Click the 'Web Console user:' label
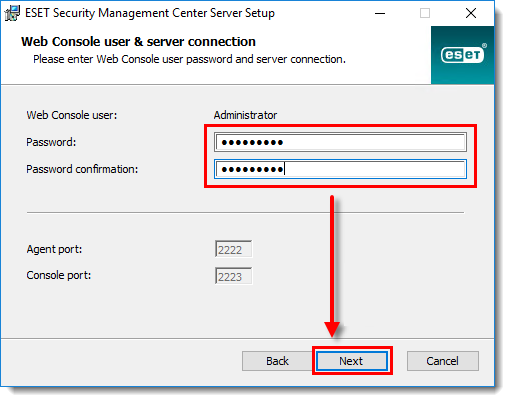This screenshot has height=402, width=510. (x=72, y=115)
